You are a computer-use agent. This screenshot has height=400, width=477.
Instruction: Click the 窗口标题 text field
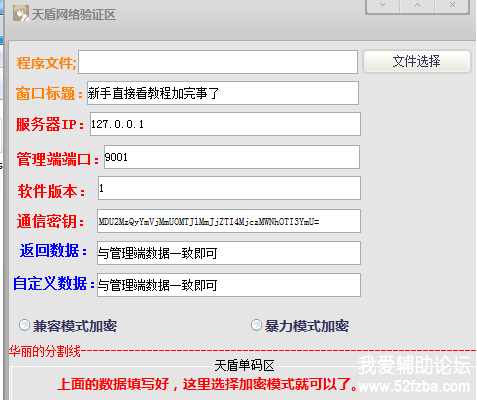[223, 93]
